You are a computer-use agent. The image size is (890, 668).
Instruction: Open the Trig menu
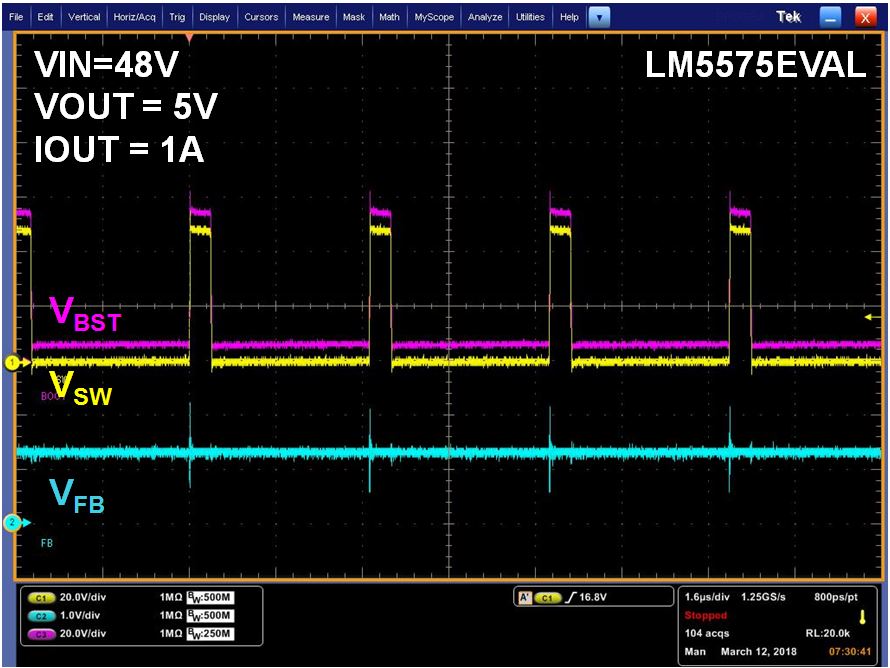[x=177, y=17]
